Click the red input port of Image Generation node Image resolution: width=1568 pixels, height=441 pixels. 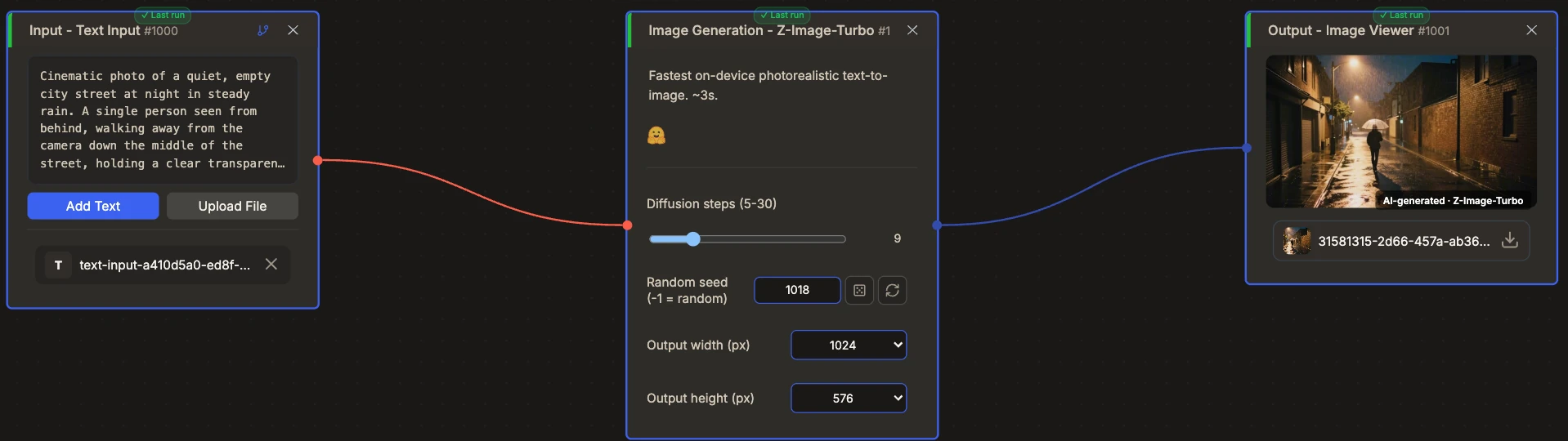(628, 225)
